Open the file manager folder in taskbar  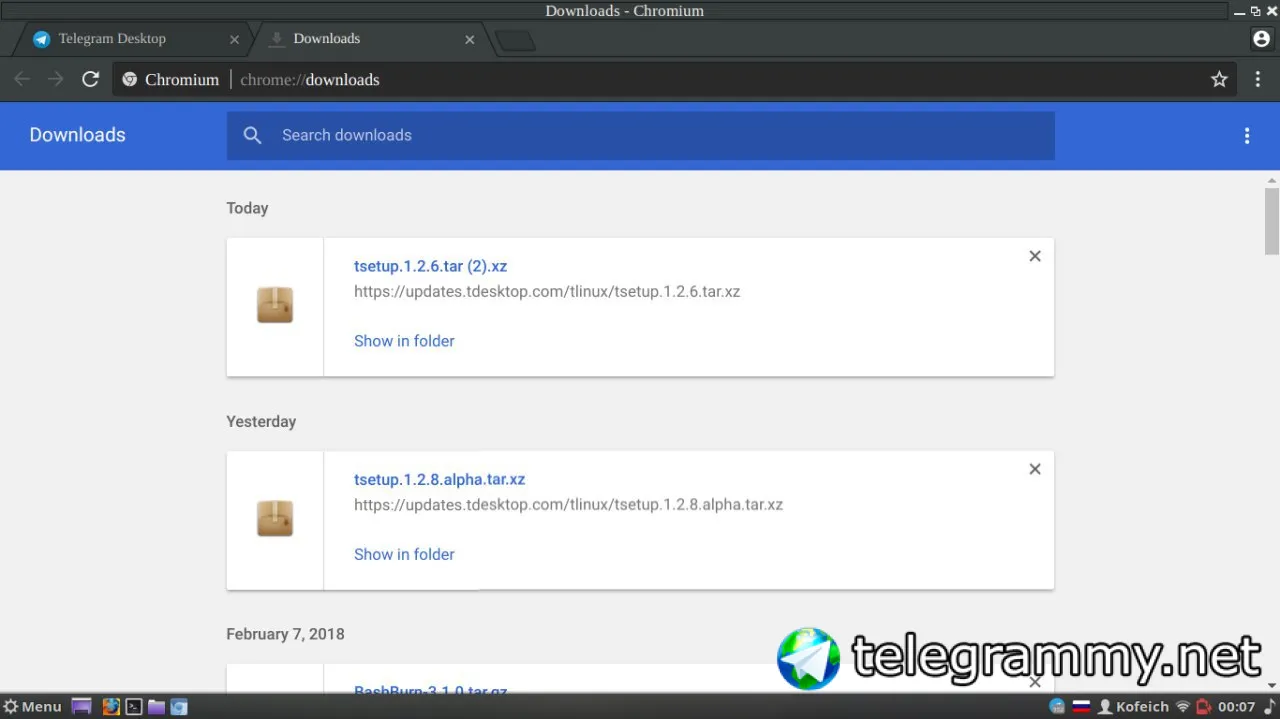click(x=156, y=706)
